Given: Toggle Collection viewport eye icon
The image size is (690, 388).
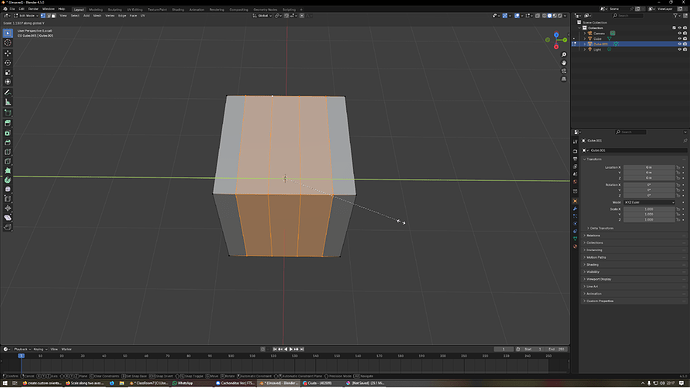Looking at the screenshot, I should coord(679,28).
